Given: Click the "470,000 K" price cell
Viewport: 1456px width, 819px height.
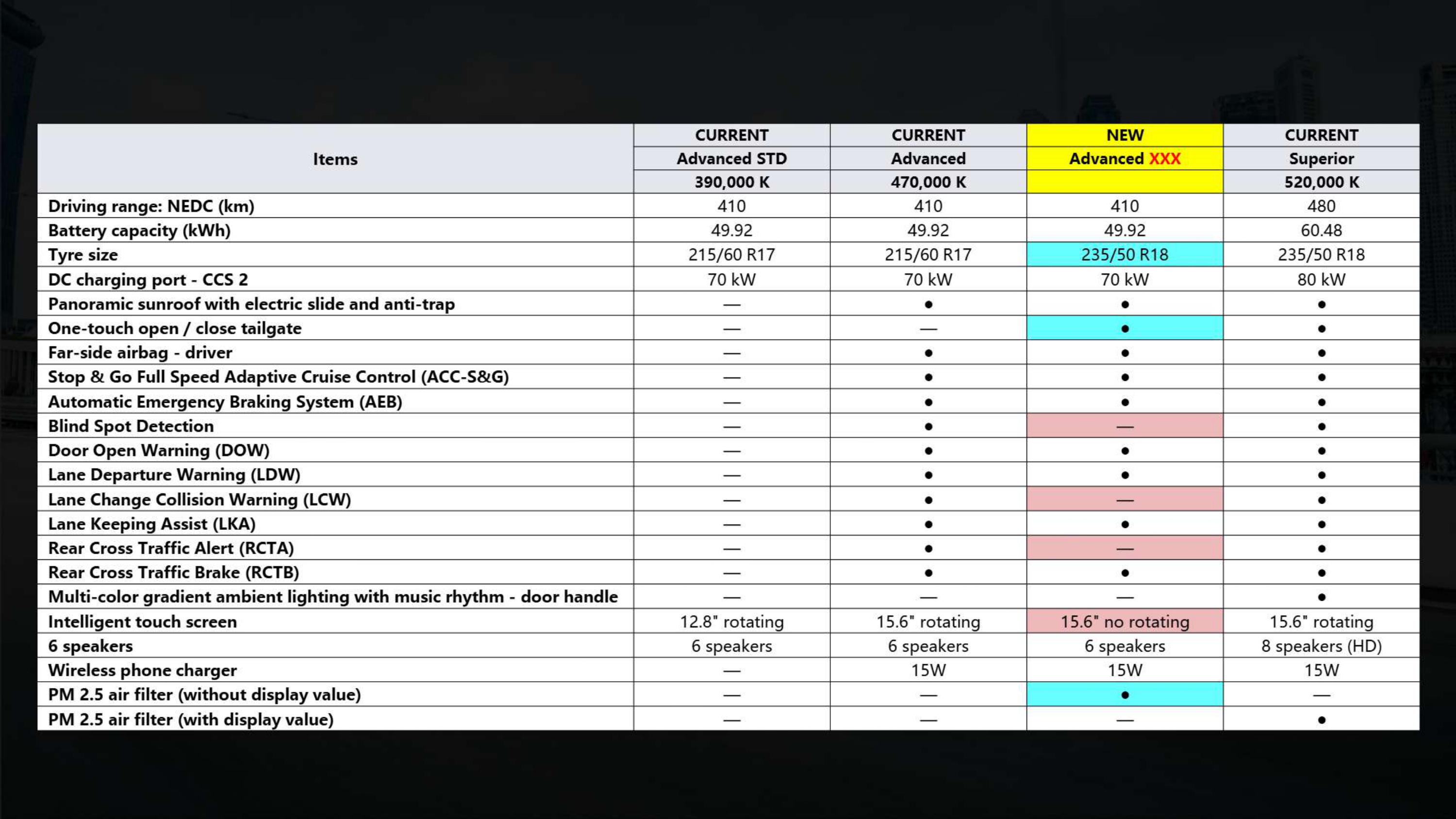Looking at the screenshot, I should (x=928, y=182).
